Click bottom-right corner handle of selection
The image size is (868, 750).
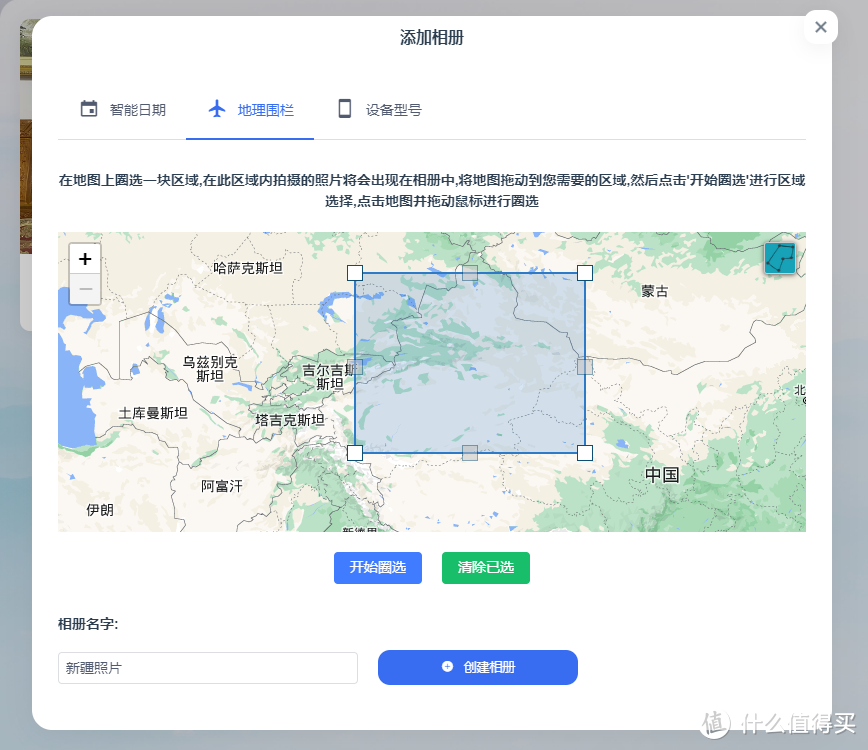coord(585,453)
